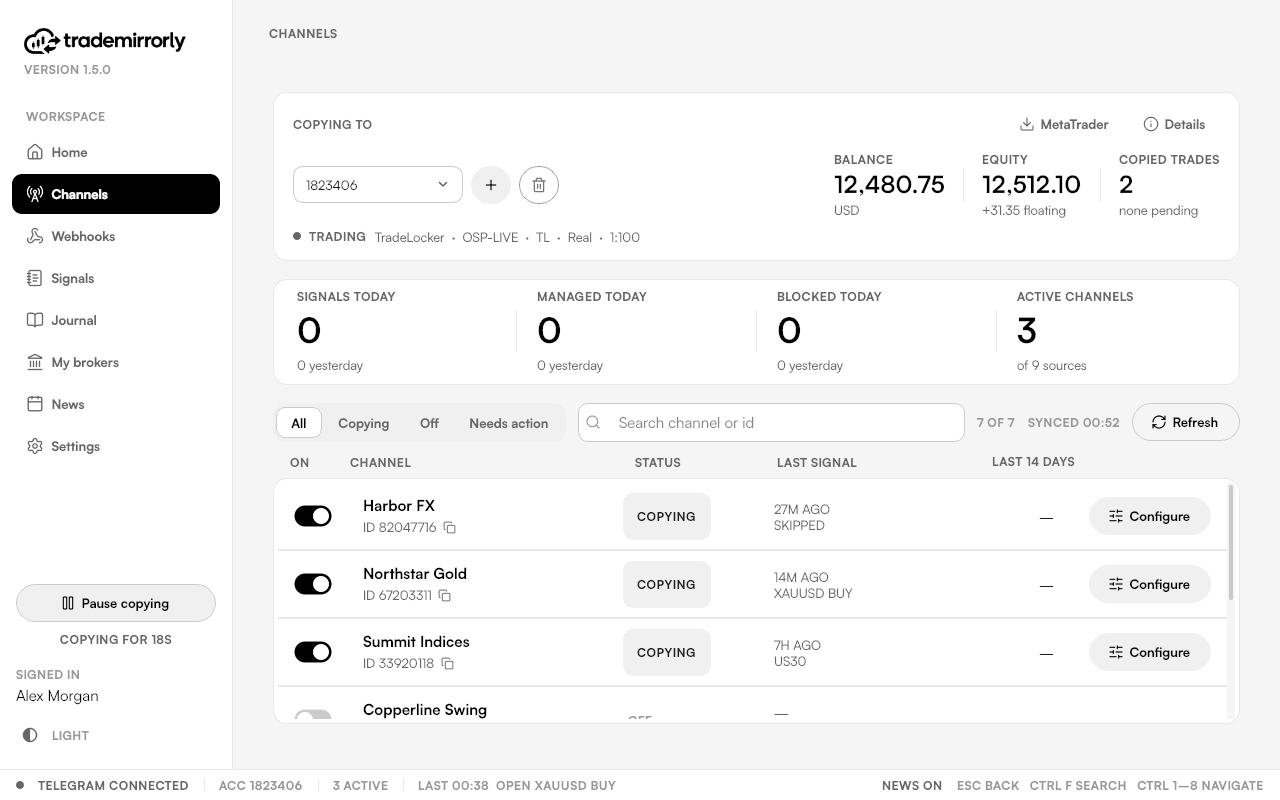The height and width of the screenshot is (800, 1280).
Task: Click the 3 ACTIVE status bar entry
Action: pos(360,785)
